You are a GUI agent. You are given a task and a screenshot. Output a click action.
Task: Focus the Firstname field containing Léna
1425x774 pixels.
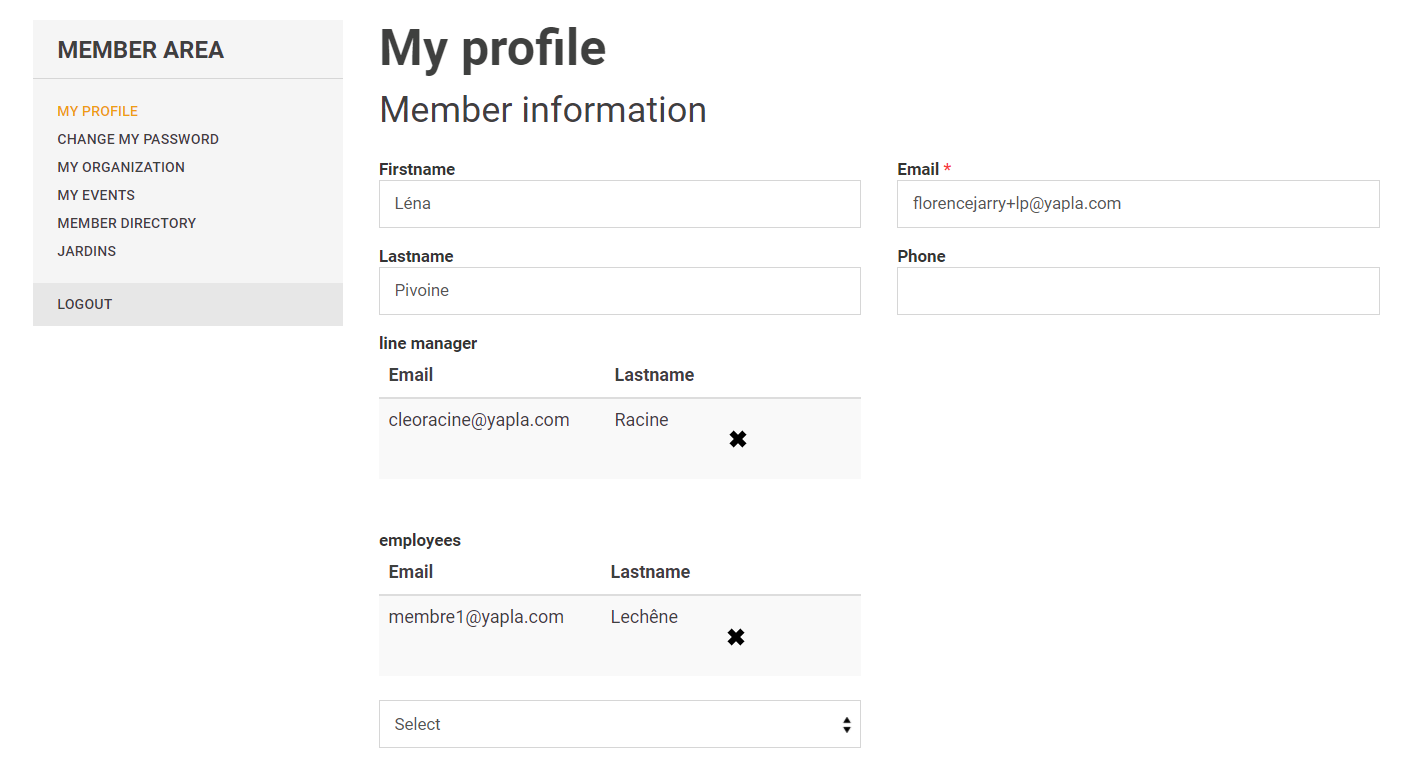(619, 204)
